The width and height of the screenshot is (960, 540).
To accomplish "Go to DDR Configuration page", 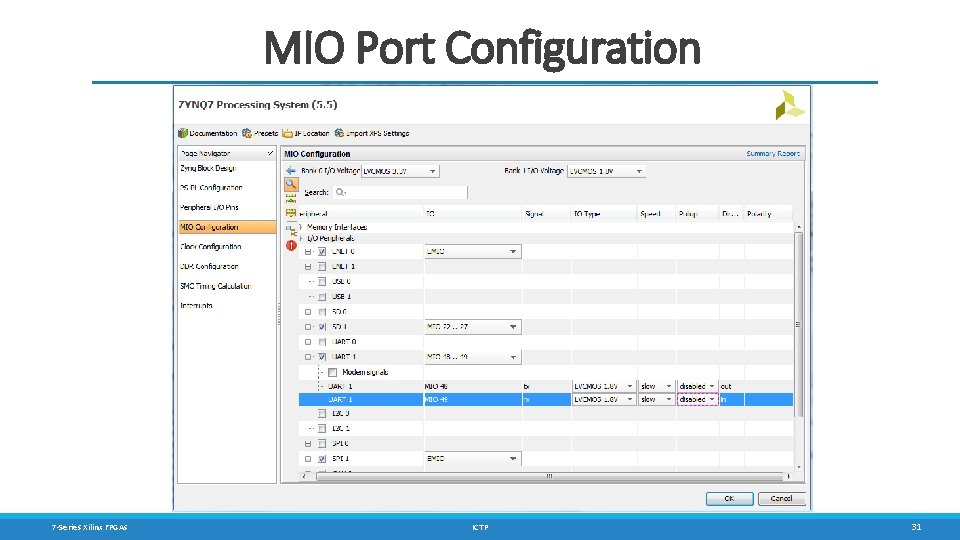I will 209,266.
